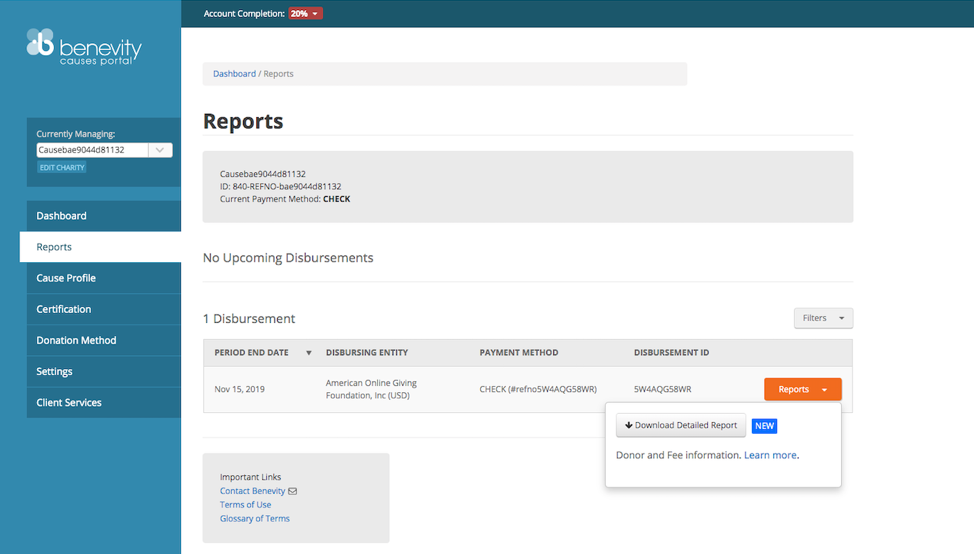Toggle the orange Reports dropdown button
974x554 pixels.
803,389
